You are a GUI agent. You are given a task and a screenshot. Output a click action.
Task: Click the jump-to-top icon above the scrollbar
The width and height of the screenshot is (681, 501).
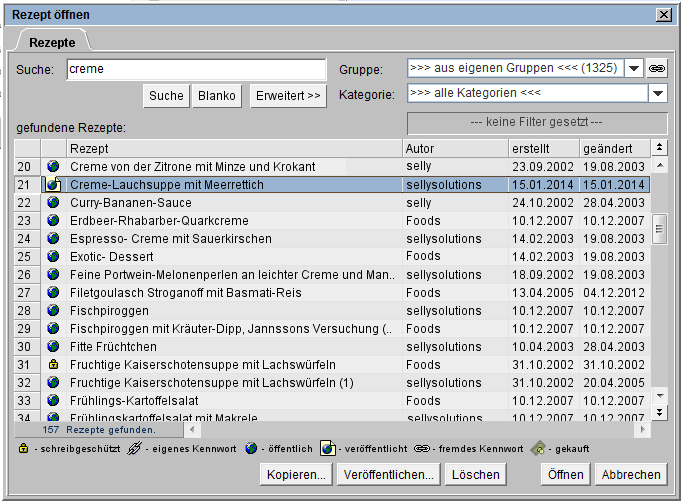click(x=659, y=148)
